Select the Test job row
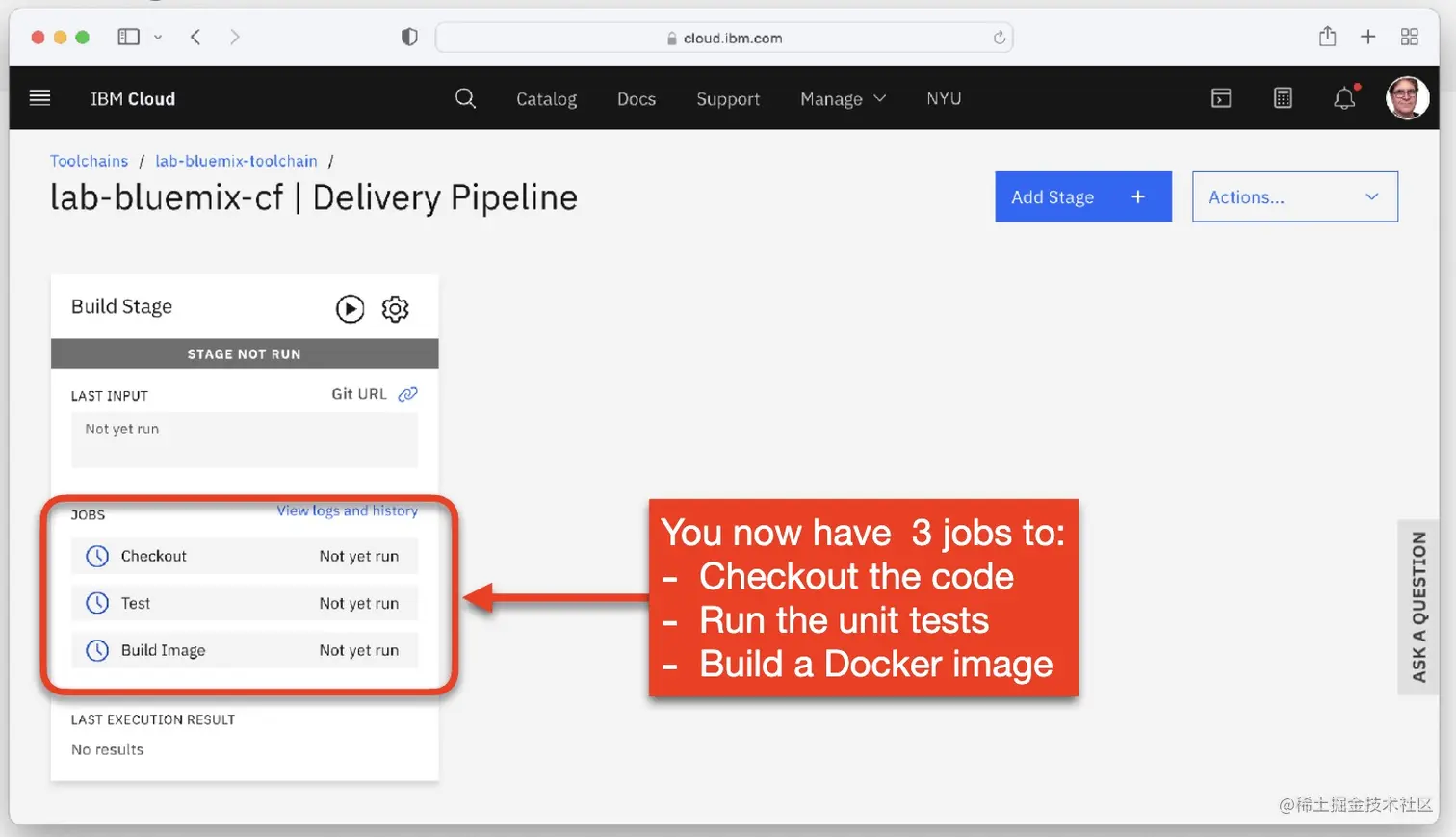Image resolution: width=1456 pixels, height=837 pixels. (245, 603)
